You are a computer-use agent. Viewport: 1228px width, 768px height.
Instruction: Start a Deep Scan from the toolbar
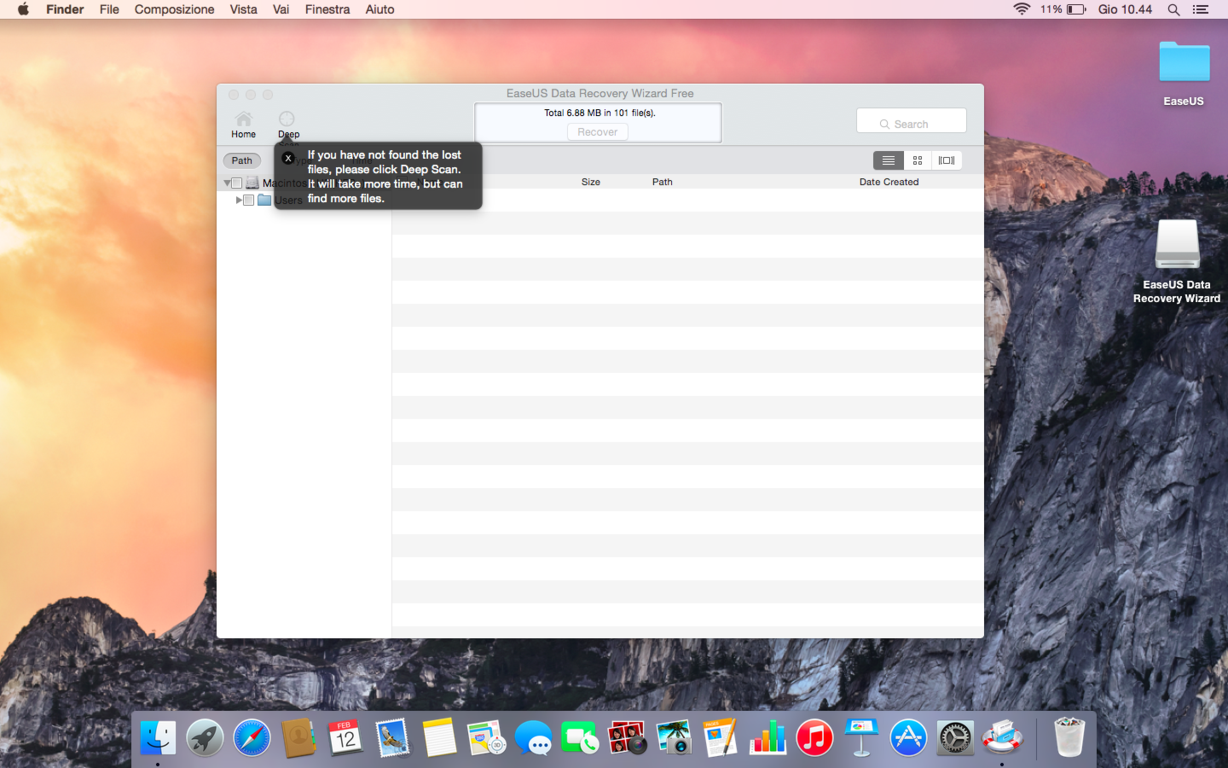click(288, 125)
